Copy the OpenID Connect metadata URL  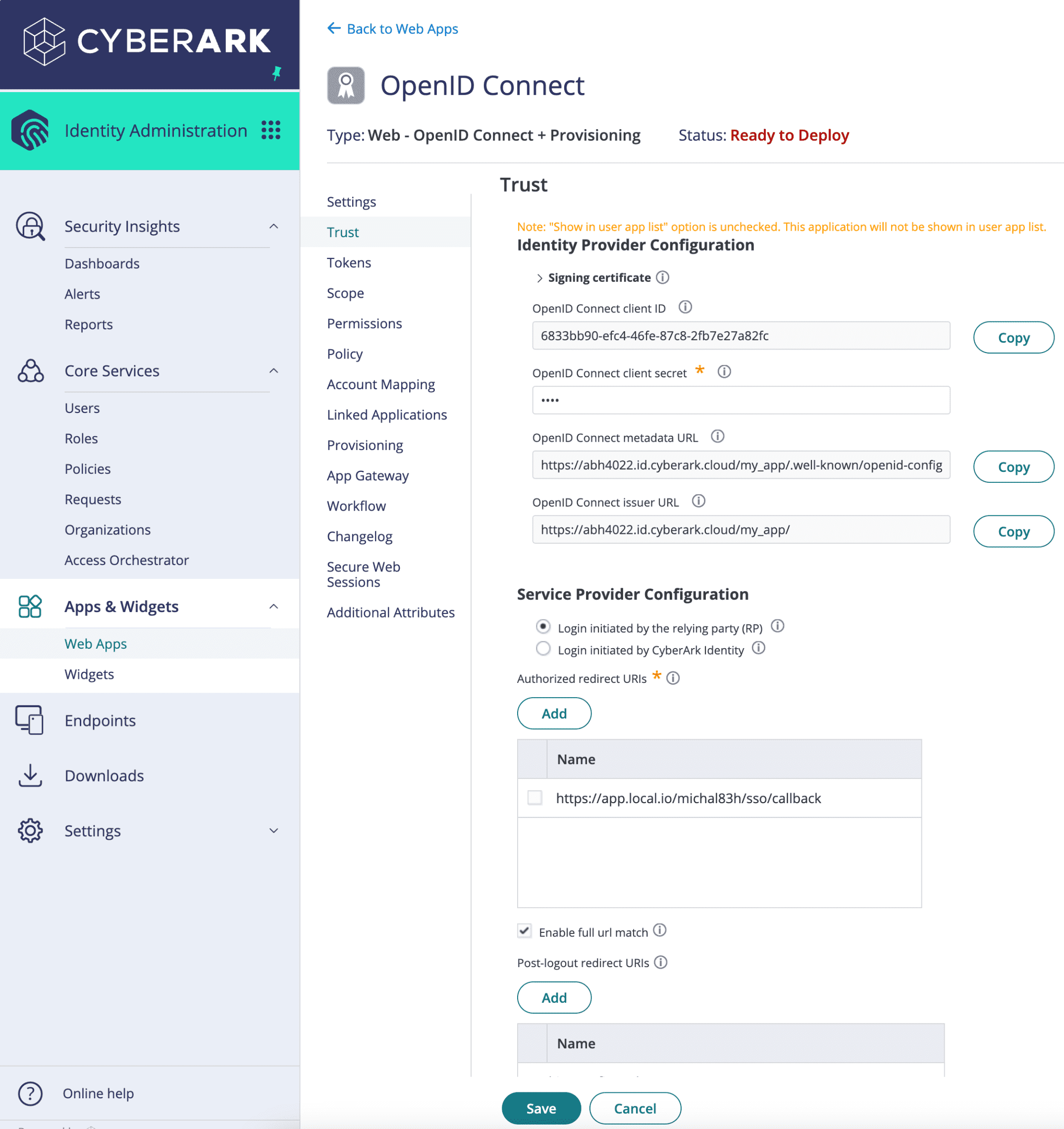[x=1013, y=466]
